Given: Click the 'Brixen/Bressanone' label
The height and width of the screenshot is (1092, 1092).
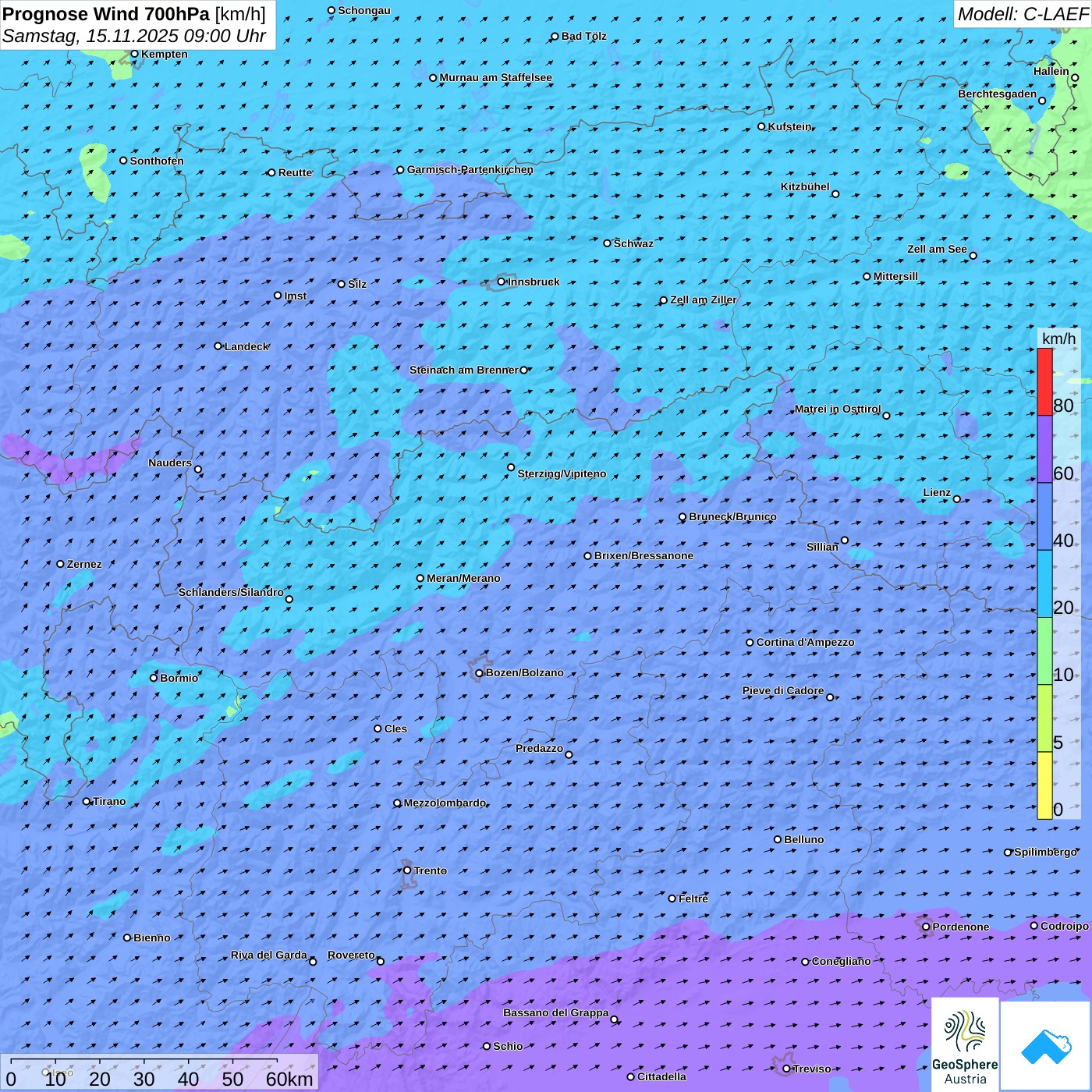Looking at the screenshot, I should tap(643, 555).
